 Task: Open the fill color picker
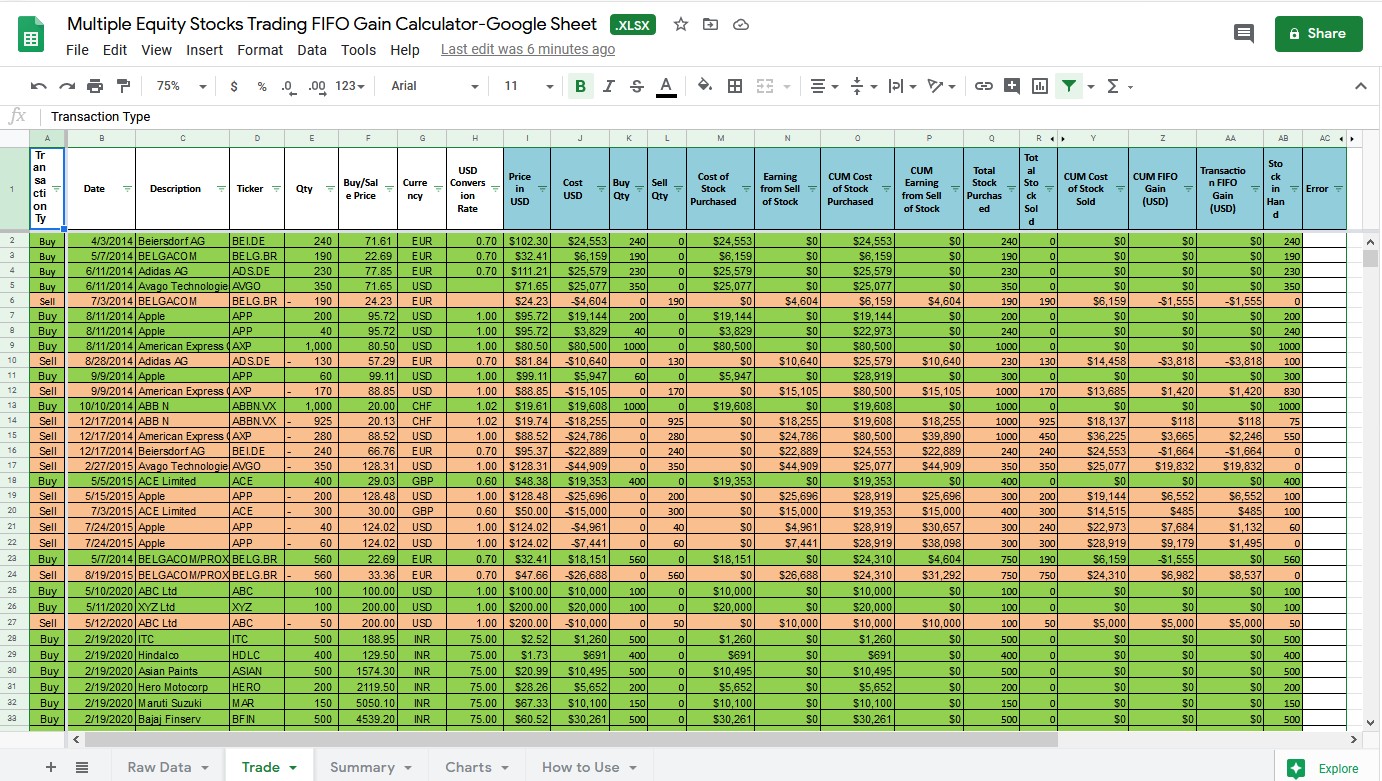705,86
